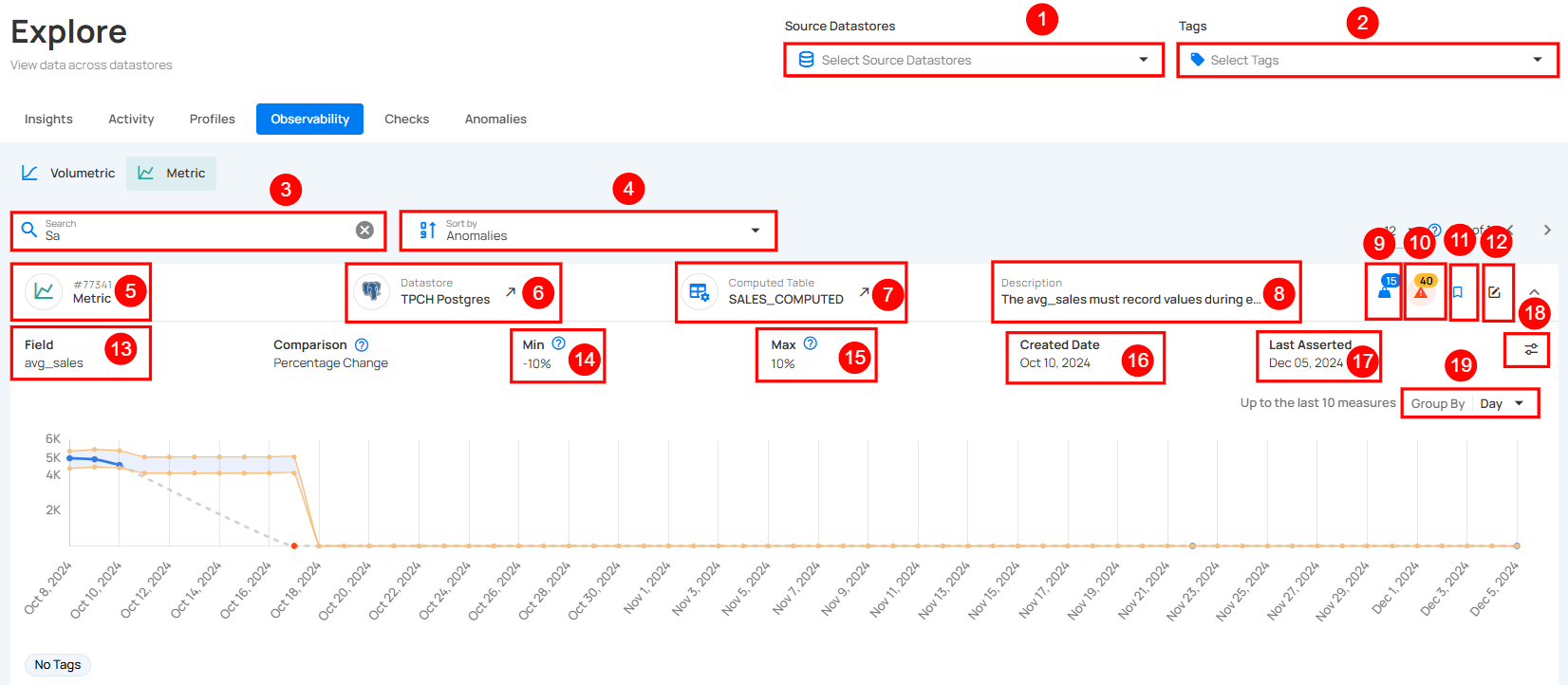
Task: Click the help icon next to Min
Action: [558, 343]
